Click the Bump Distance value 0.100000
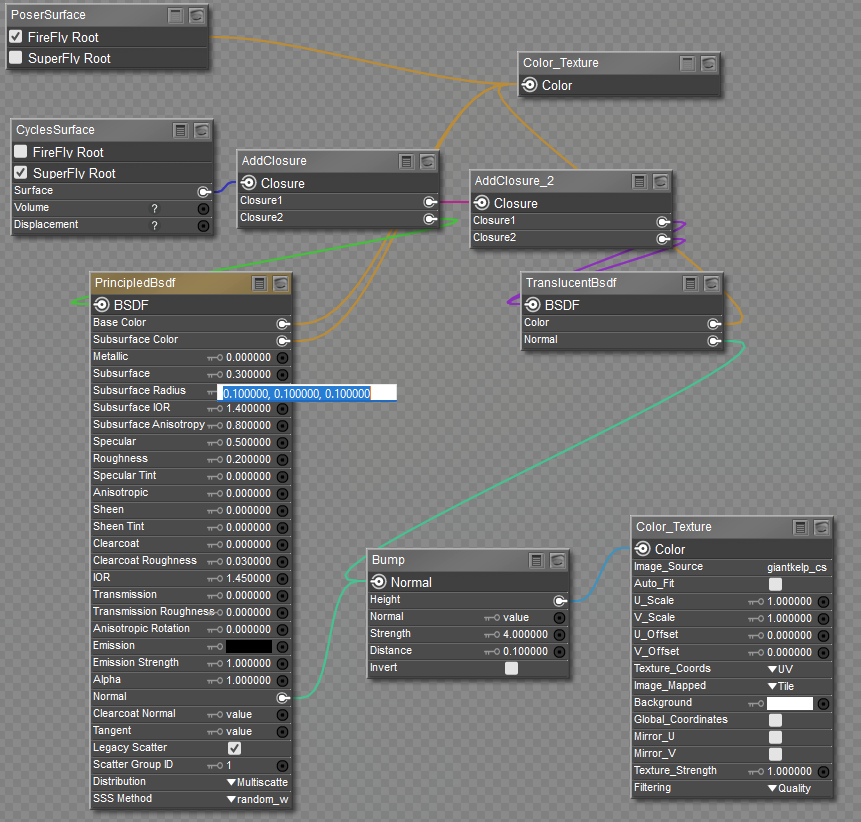Viewport: 861px width, 822px height. [525, 652]
